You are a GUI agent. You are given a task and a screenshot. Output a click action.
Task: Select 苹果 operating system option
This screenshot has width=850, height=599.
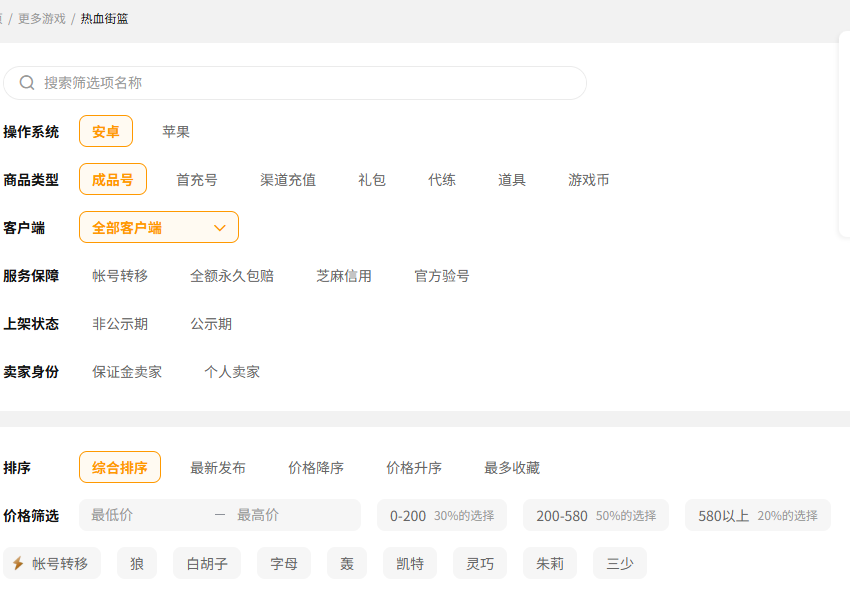pos(176,132)
